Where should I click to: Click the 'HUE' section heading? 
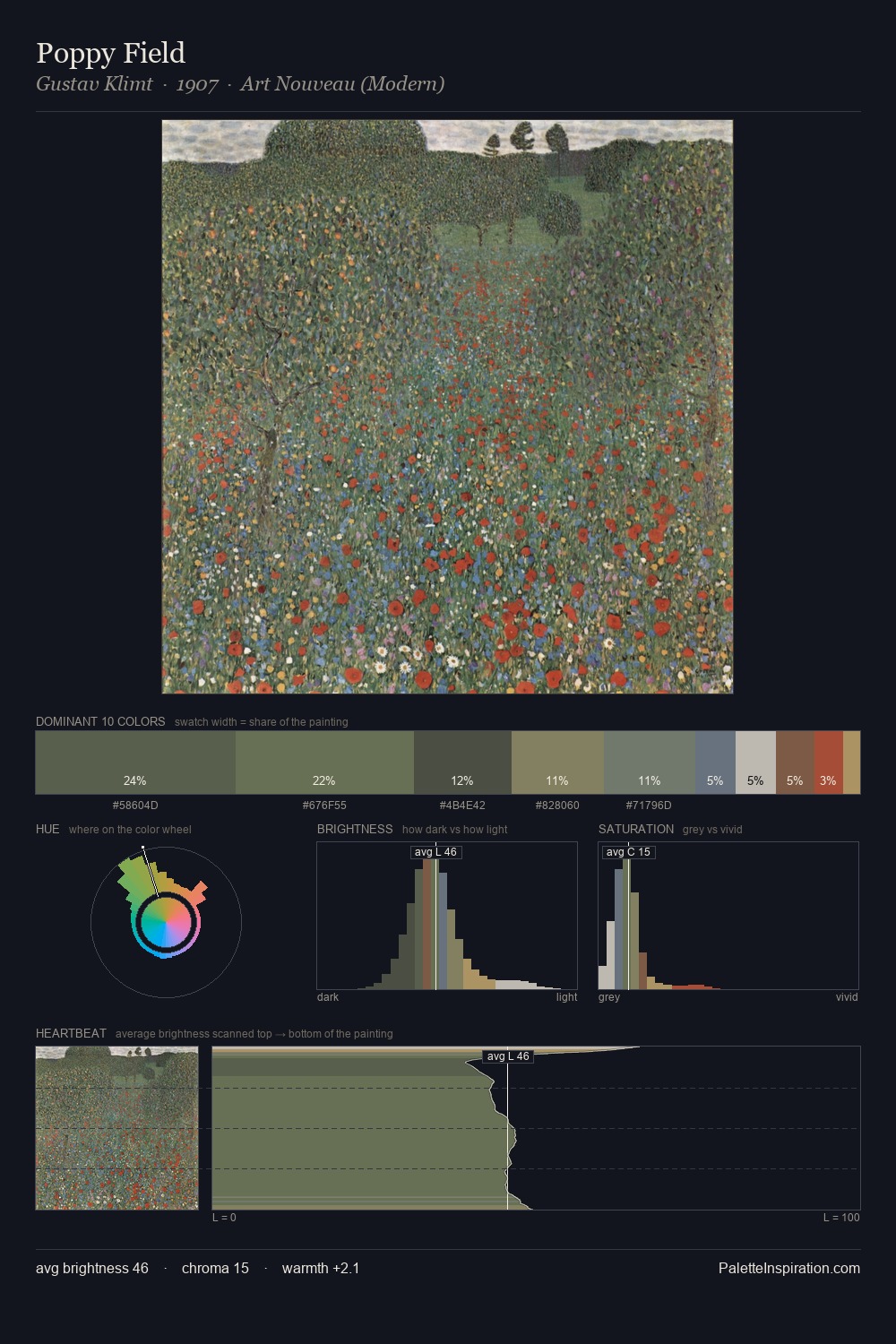click(x=47, y=829)
